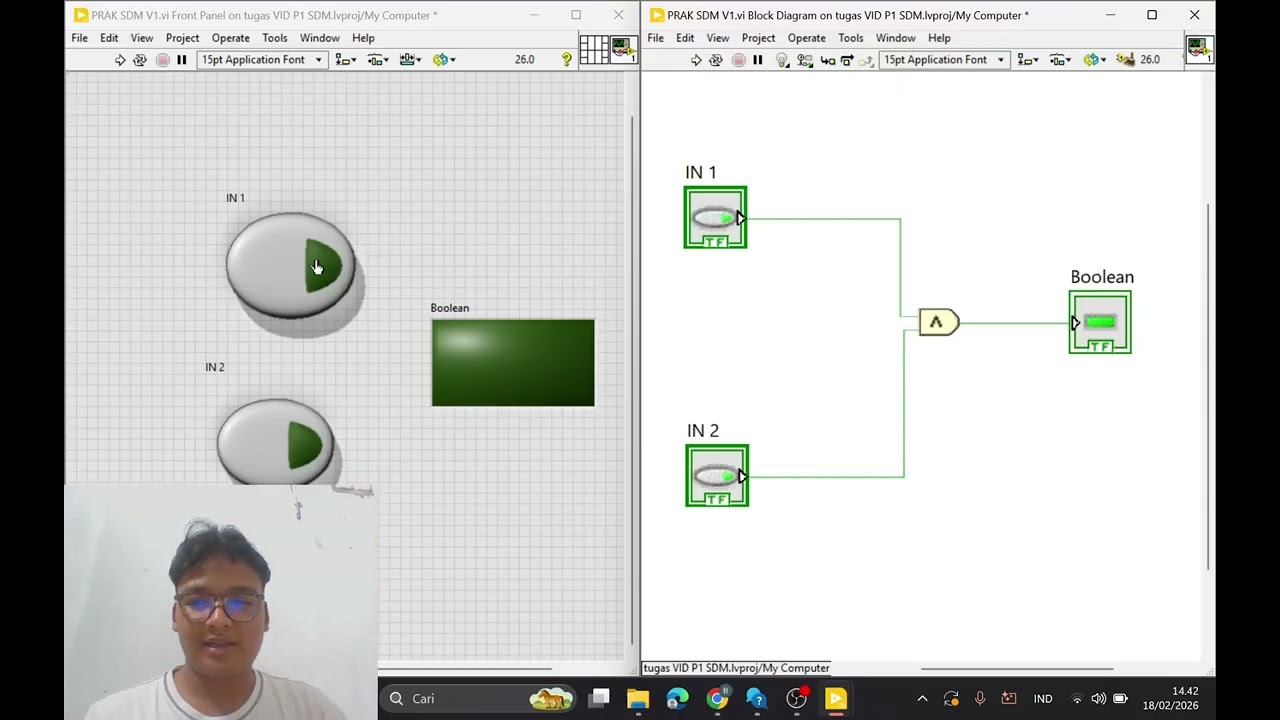Screen dimensions: 1280x720
Task: Click Step Over icon in Block Diagram
Action: [847, 60]
